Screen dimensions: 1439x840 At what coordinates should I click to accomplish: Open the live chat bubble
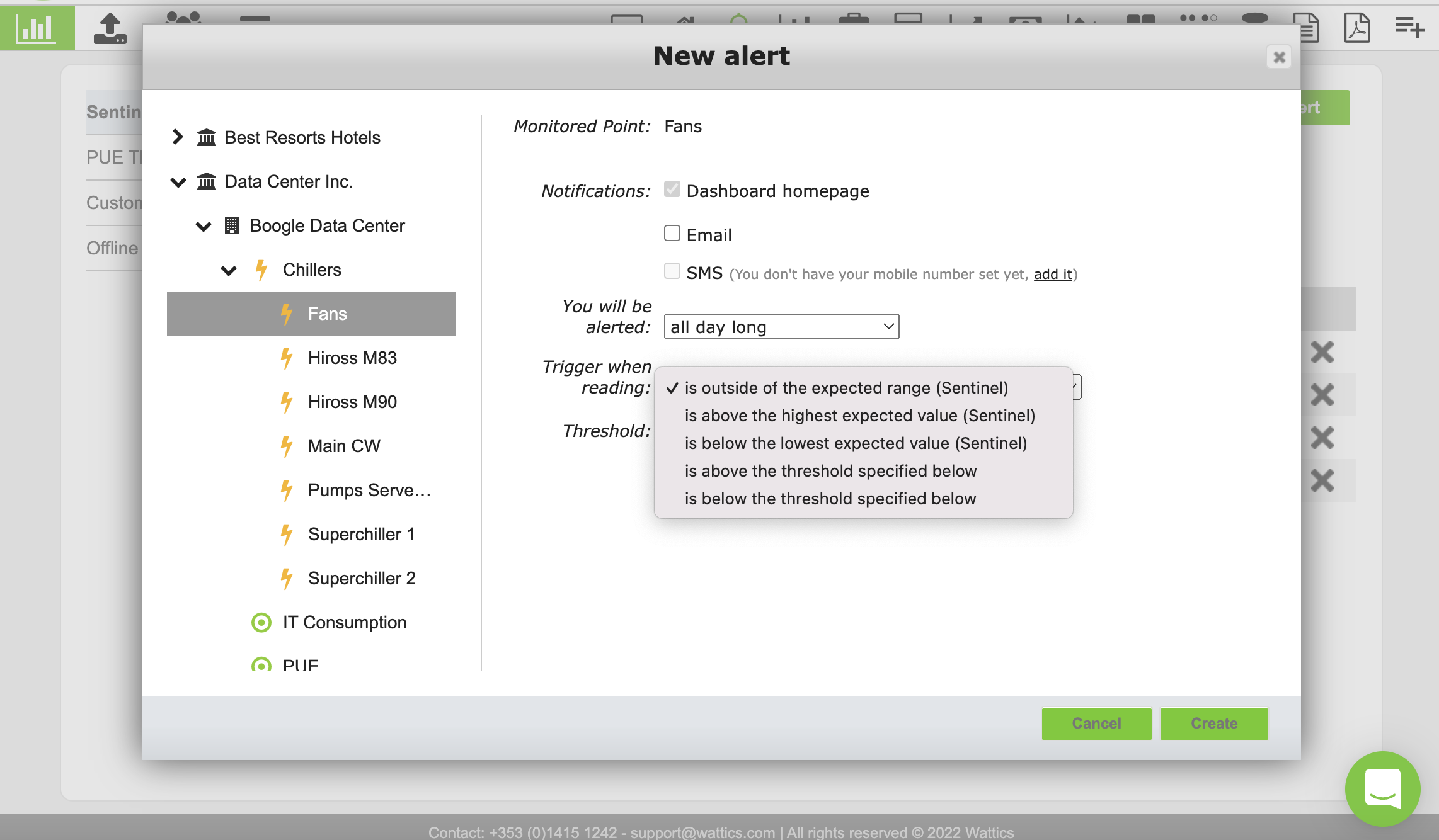pyautogui.click(x=1382, y=788)
